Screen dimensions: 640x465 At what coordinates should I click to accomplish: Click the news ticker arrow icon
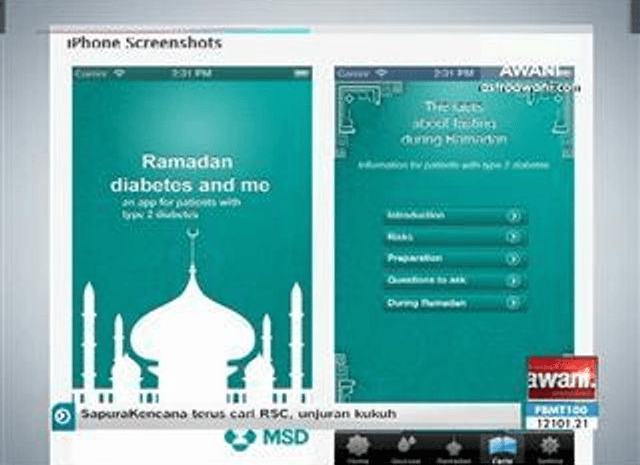click(x=63, y=414)
